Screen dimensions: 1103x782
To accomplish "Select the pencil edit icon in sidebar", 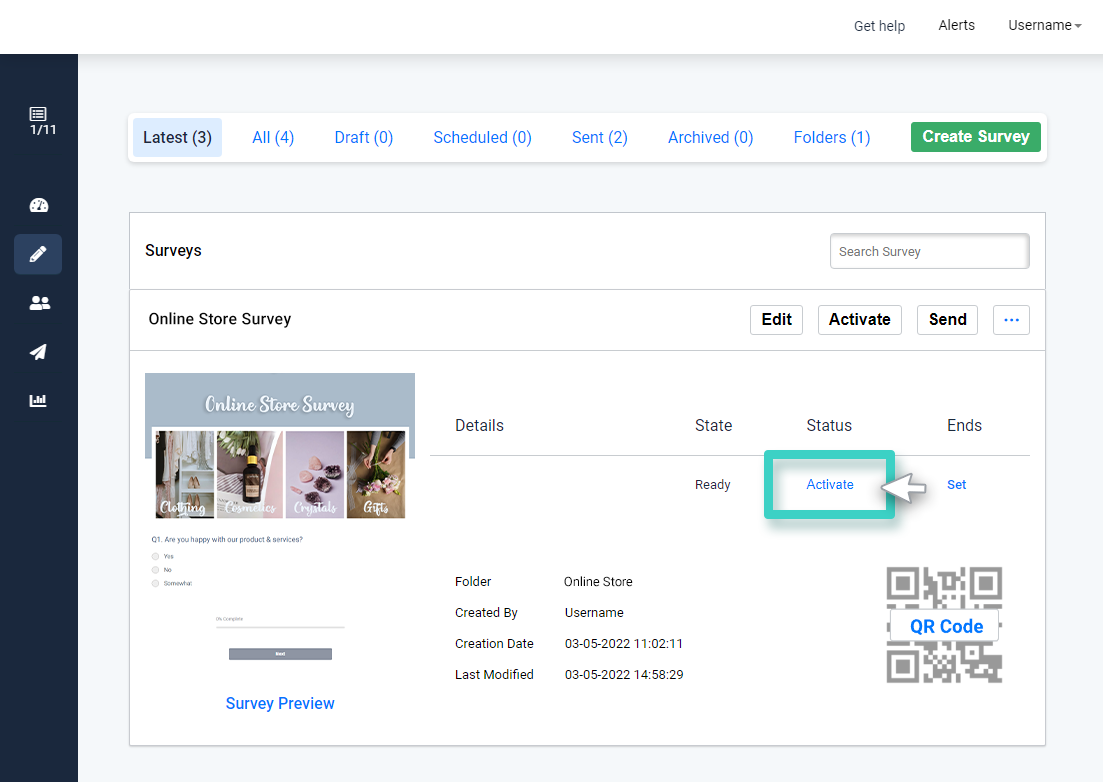I will tap(38, 254).
